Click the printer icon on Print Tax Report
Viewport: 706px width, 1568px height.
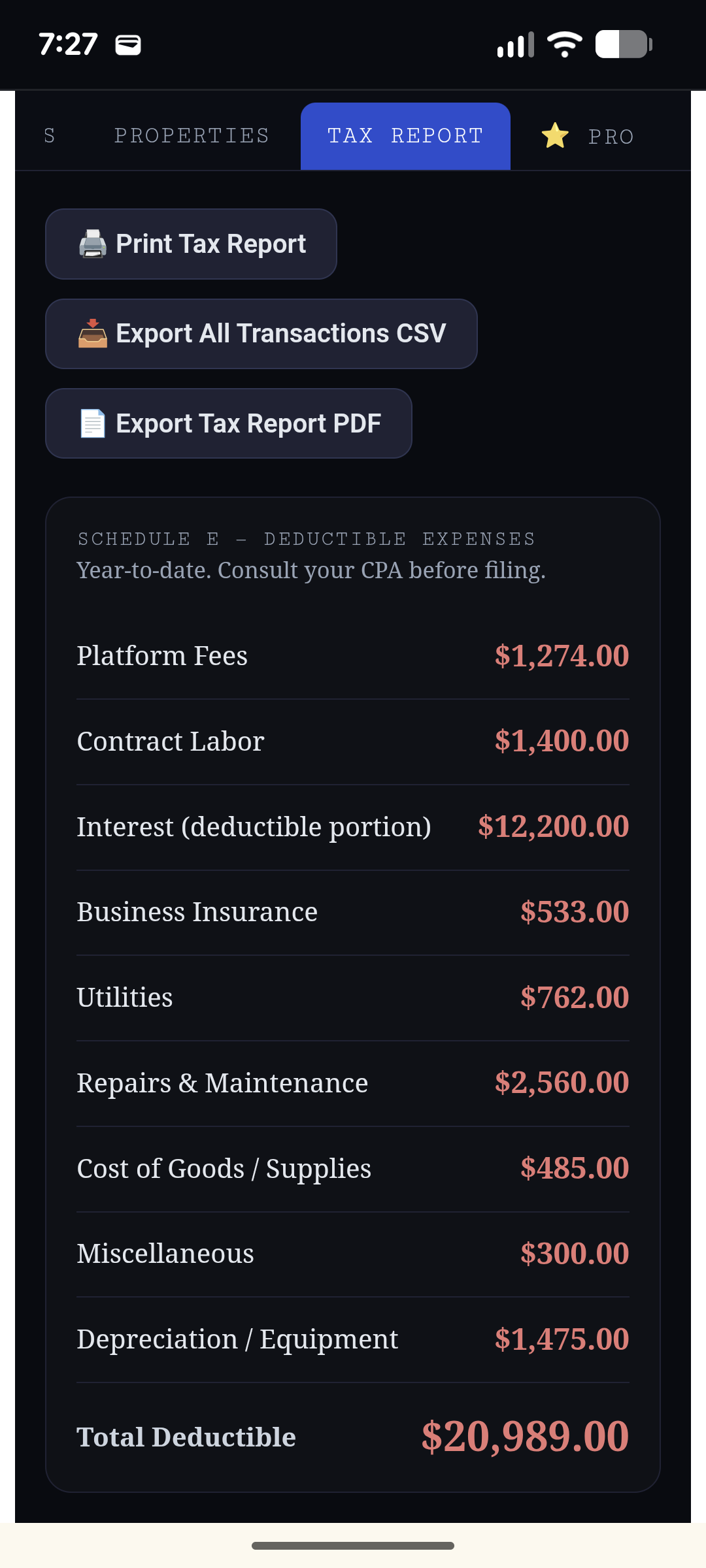(92, 244)
